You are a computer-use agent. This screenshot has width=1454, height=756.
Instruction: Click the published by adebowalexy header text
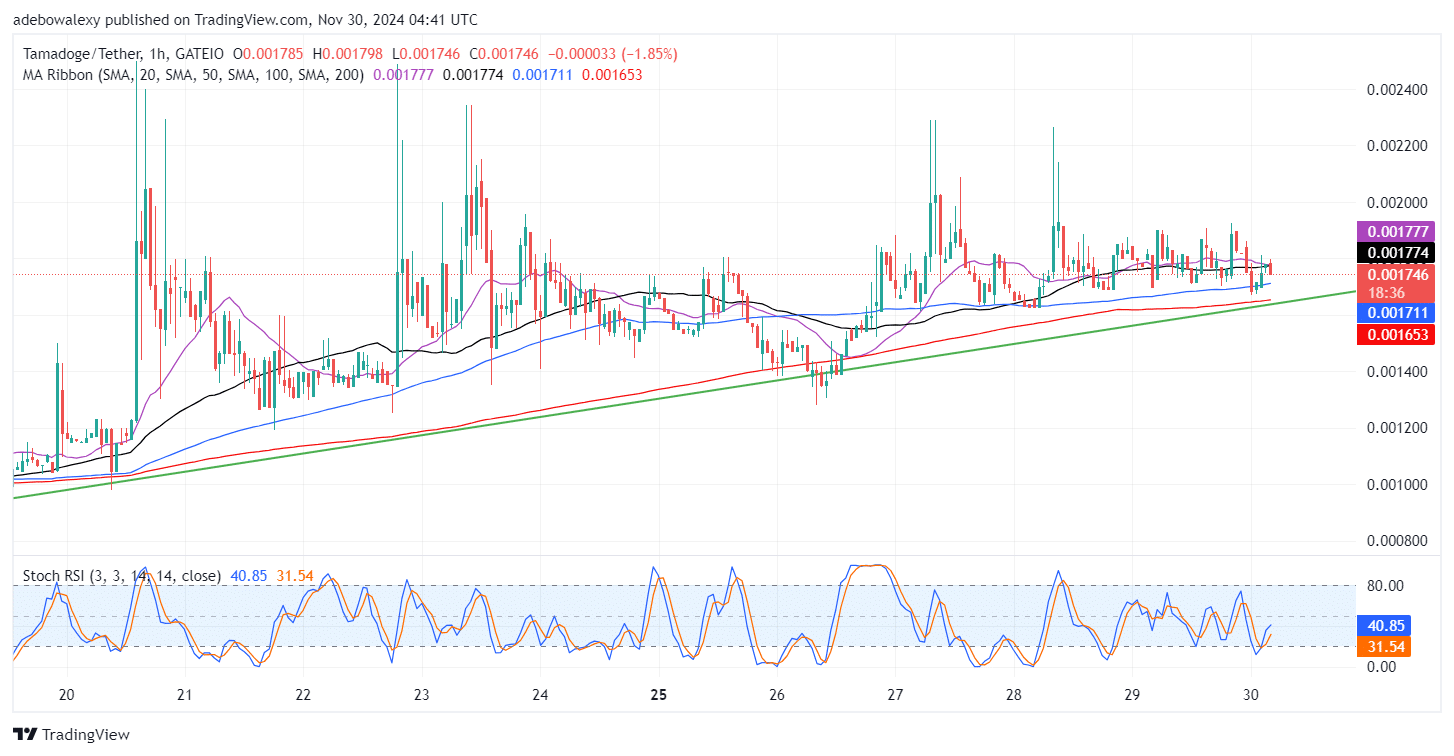[x=245, y=19]
